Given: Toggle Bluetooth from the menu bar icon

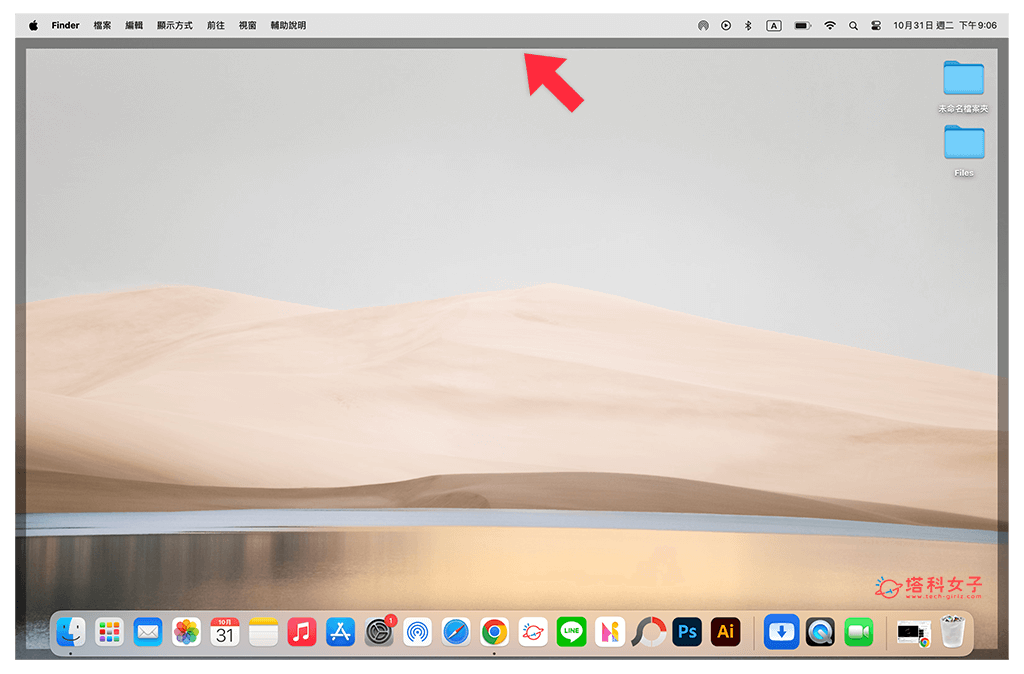Looking at the screenshot, I should point(748,26).
